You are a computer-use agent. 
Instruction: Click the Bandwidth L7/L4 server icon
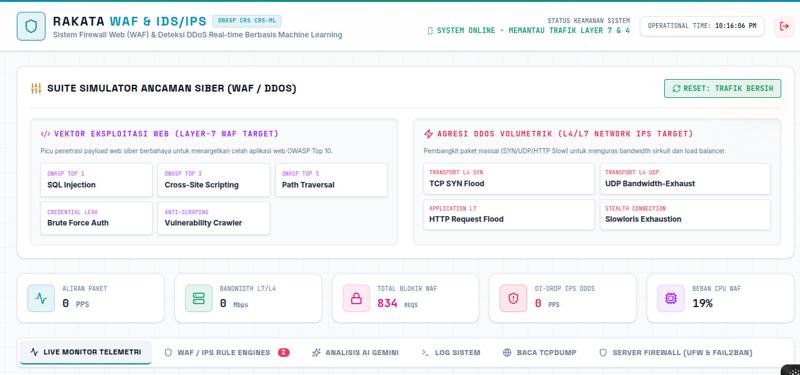[198, 298]
